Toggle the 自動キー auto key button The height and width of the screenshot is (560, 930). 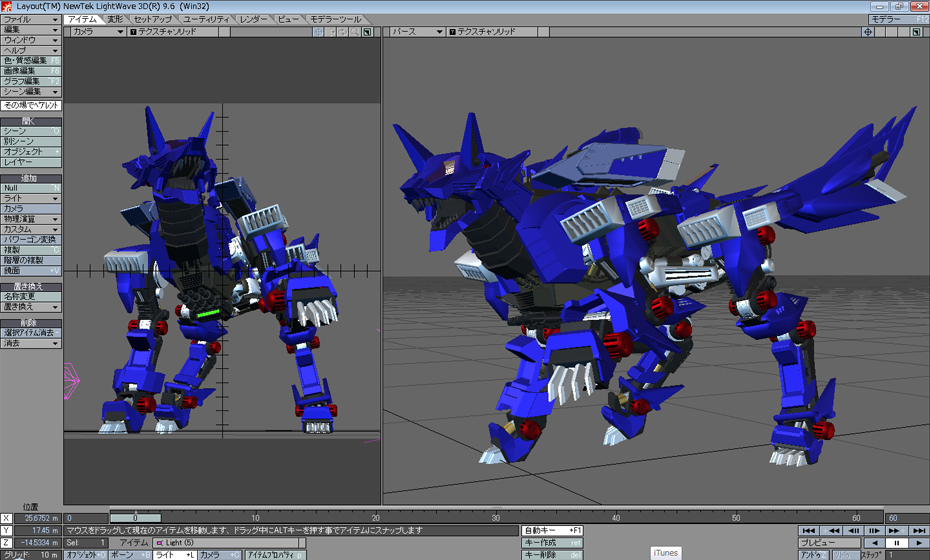point(552,530)
